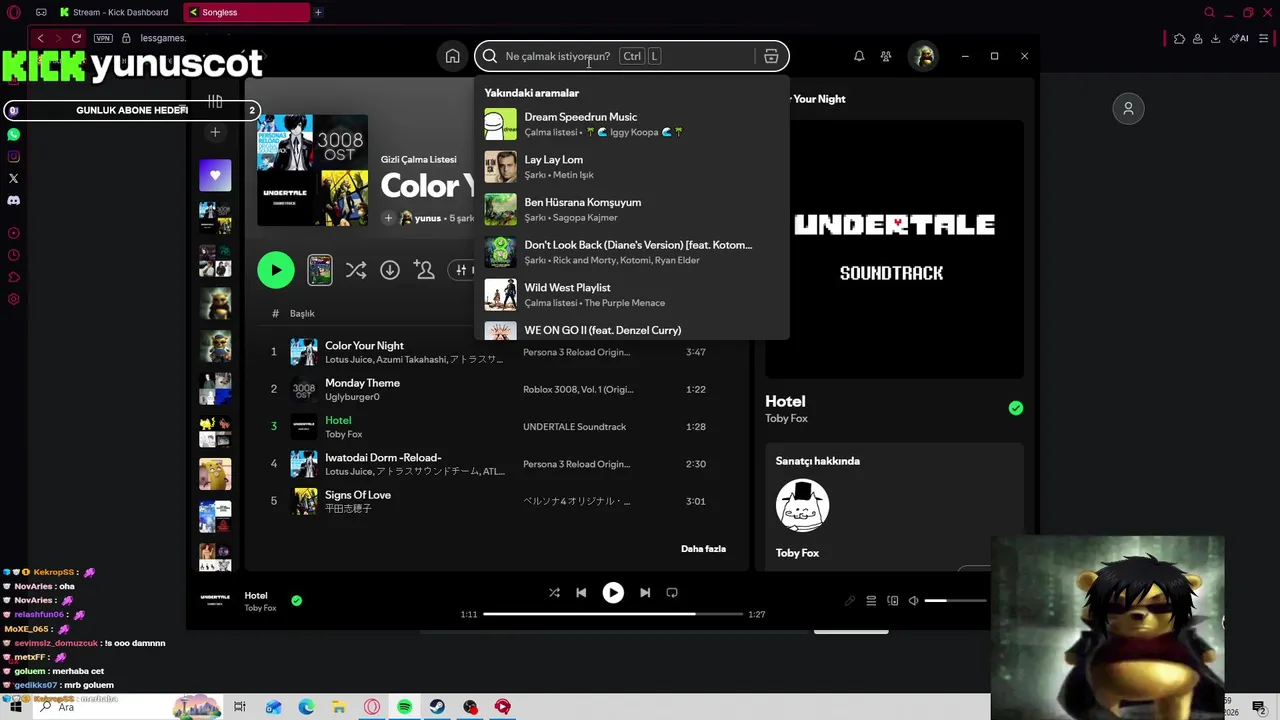The width and height of the screenshot is (1280, 720).
Task: Open Discord in the Opera sidebar
Action: point(13,200)
